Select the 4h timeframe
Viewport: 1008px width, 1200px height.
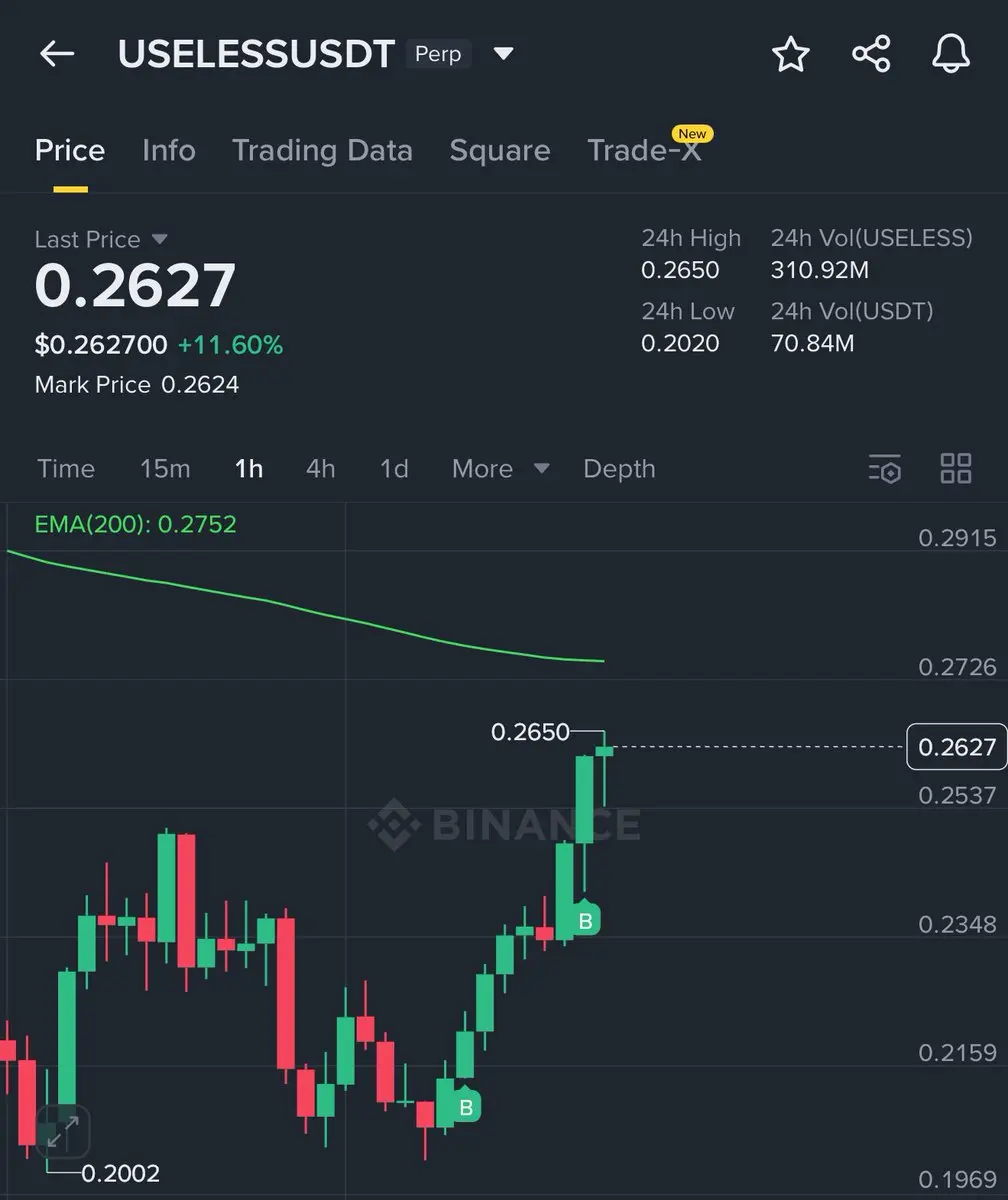click(320, 468)
